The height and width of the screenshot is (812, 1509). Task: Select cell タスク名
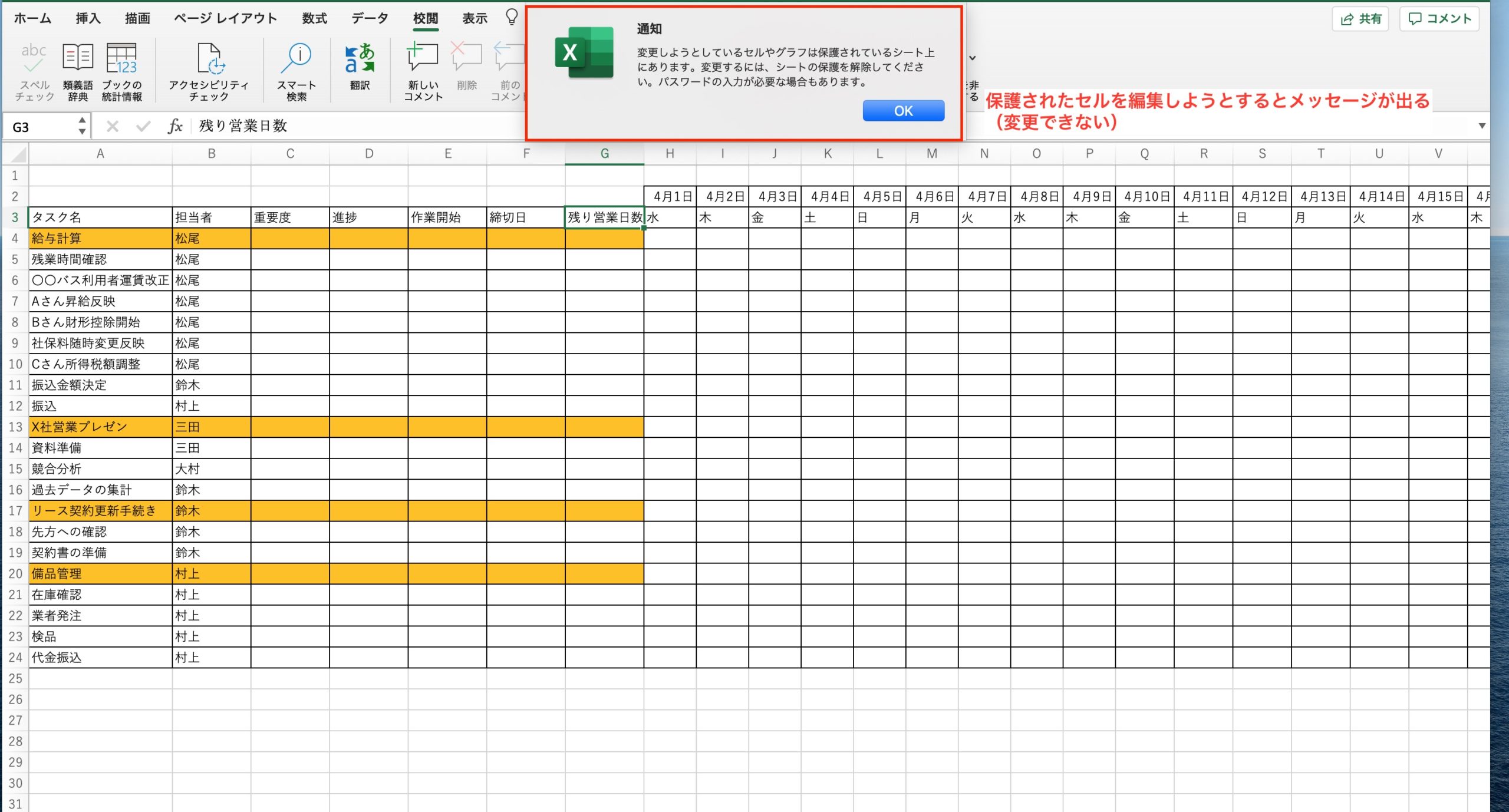pos(100,217)
